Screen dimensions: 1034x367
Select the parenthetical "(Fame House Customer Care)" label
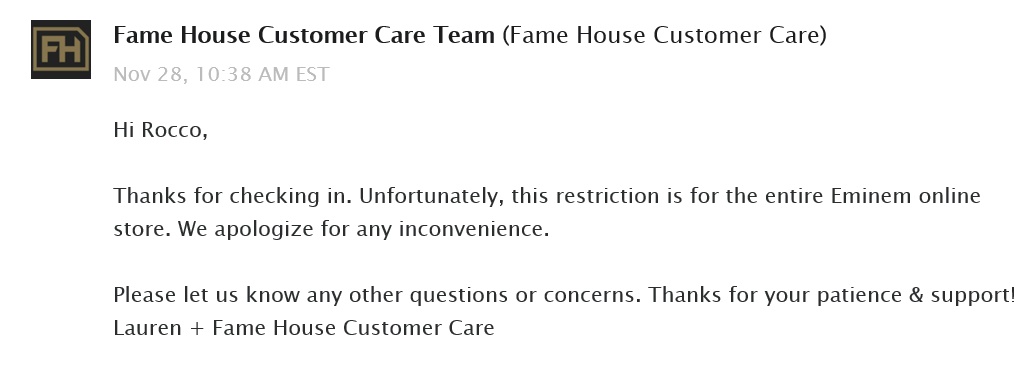coord(664,35)
